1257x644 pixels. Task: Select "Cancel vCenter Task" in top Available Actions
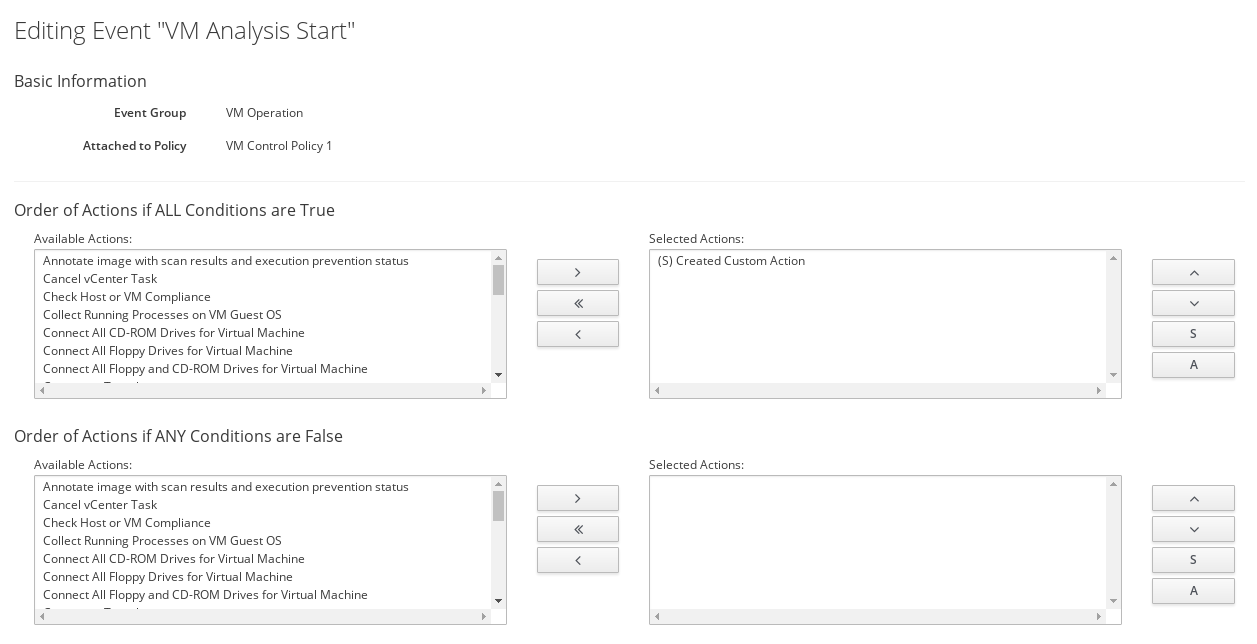(x=100, y=279)
